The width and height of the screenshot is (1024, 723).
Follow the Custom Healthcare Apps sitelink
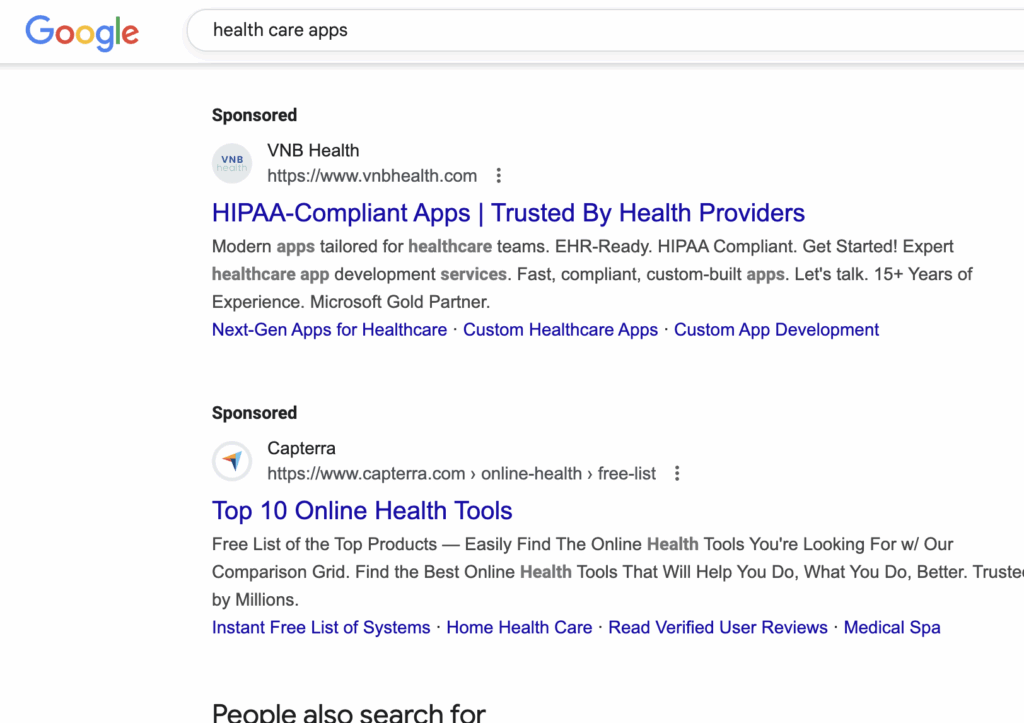(560, 330)
